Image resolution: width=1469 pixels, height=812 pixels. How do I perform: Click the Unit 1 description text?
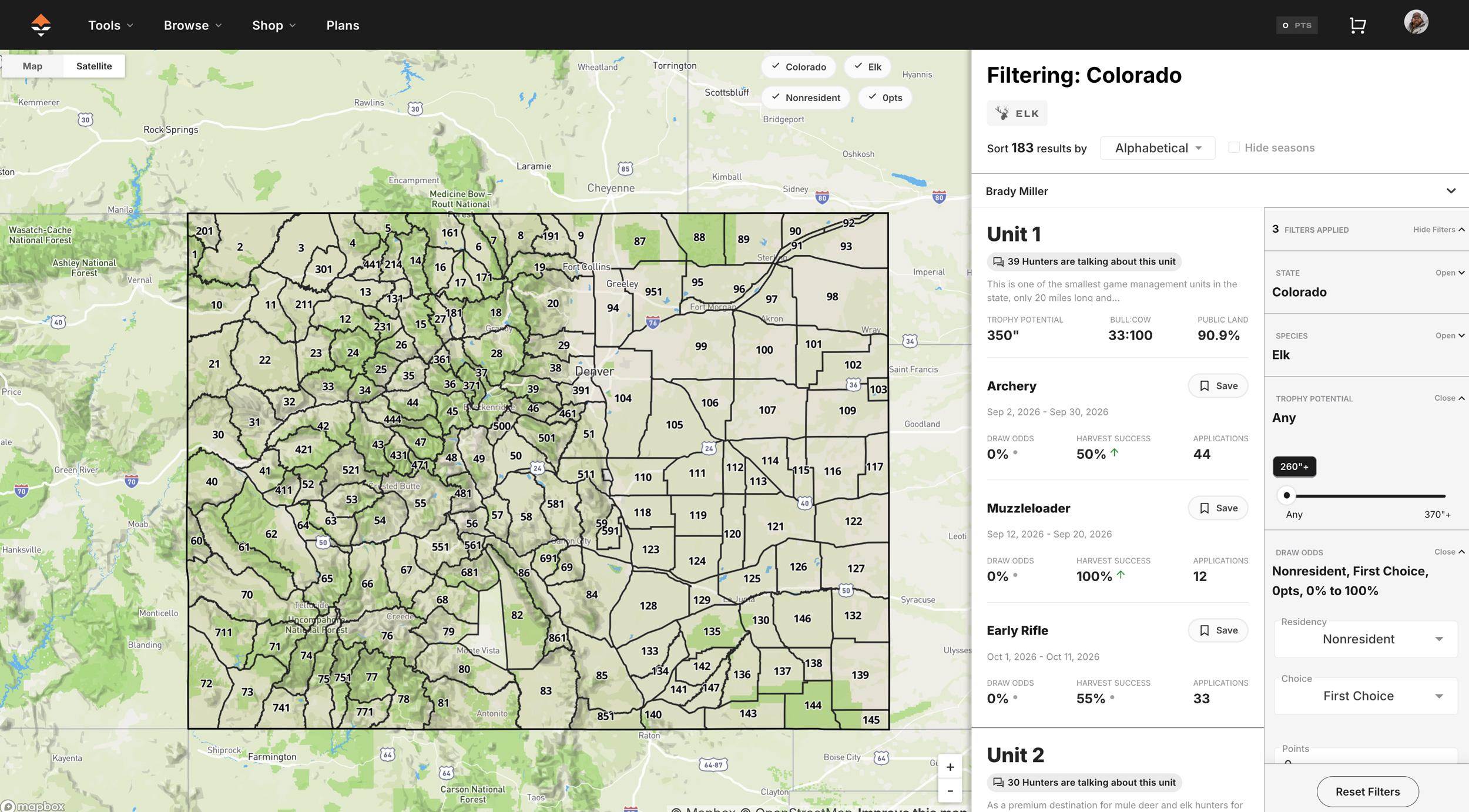pos(1112,291)
